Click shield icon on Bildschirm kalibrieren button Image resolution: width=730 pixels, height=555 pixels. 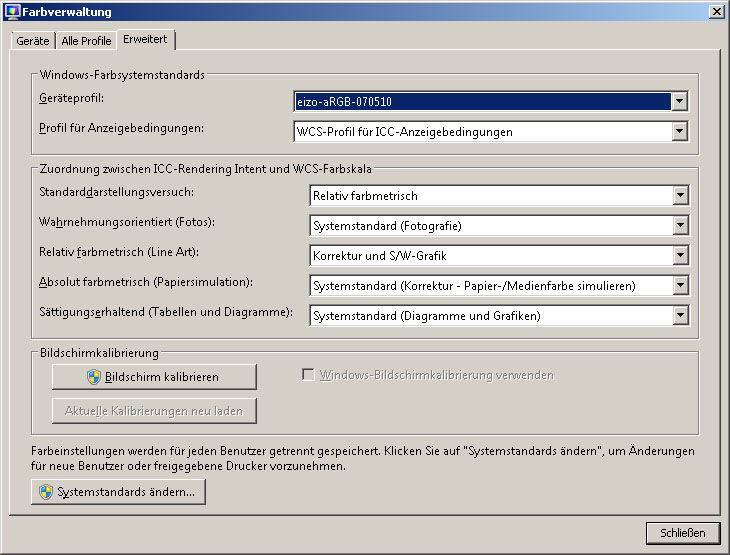click(94, 377)
